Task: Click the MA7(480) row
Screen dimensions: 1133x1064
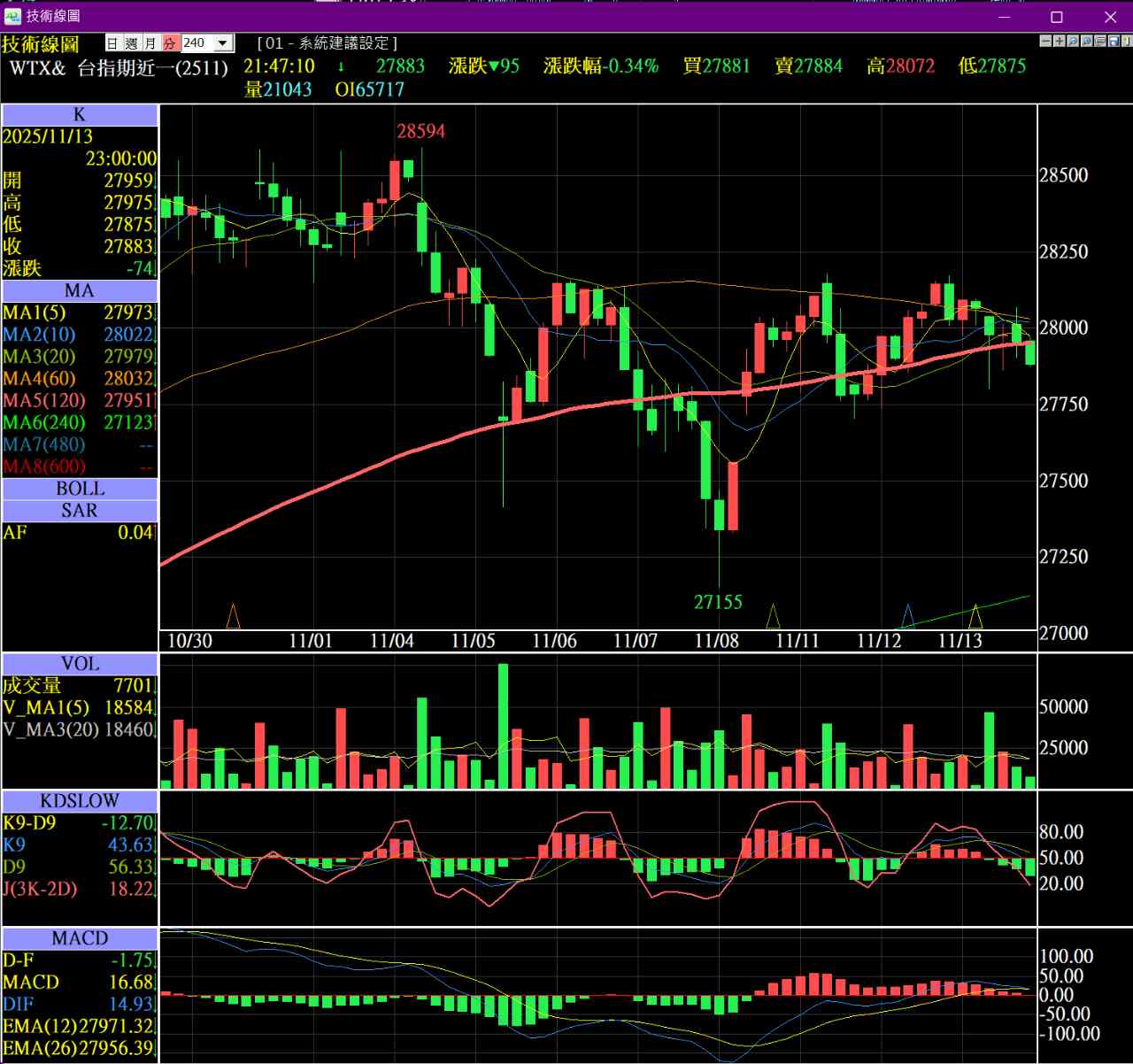Action: 80,444
